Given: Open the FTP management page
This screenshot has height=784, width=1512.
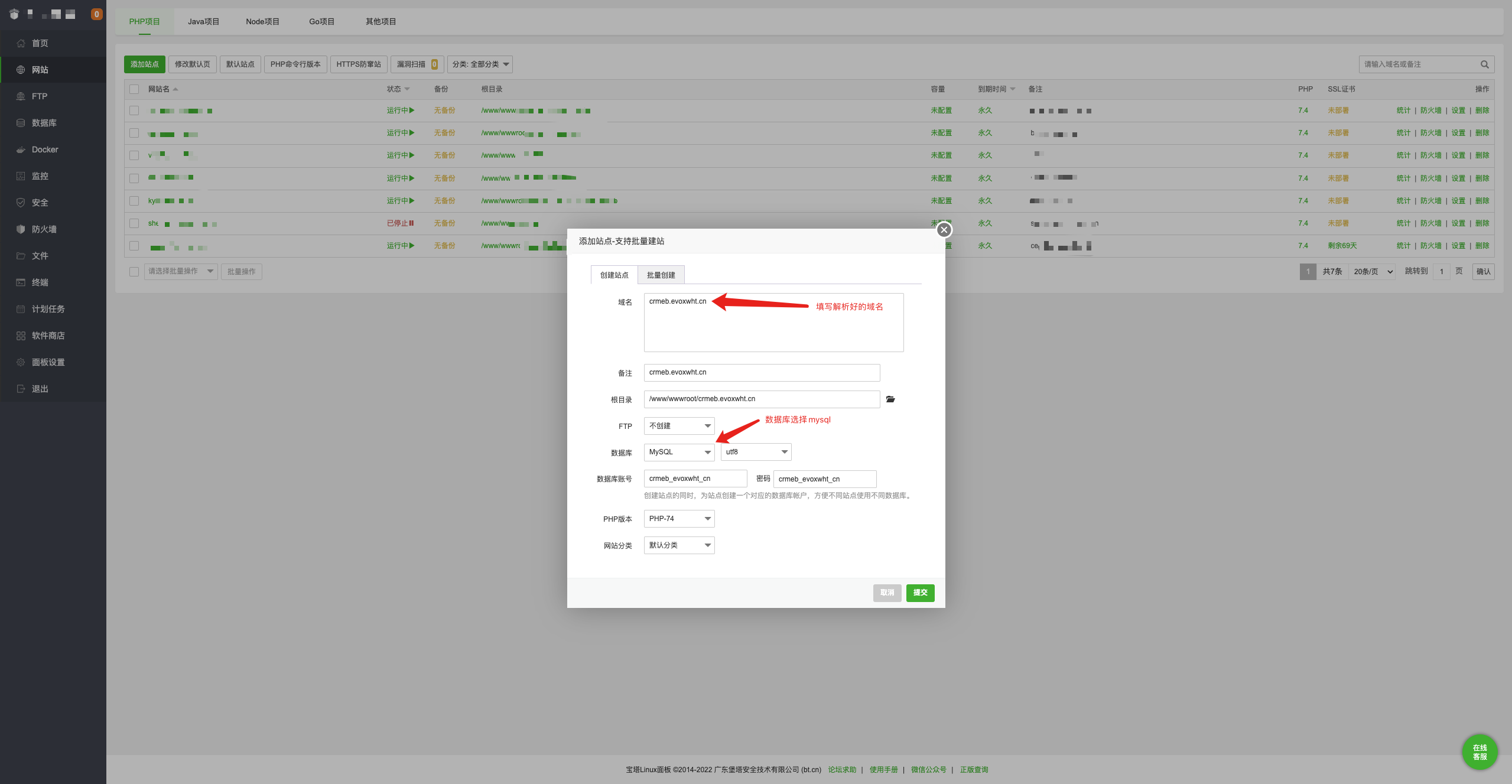Looking at the screenshot, I should (40, 96).
